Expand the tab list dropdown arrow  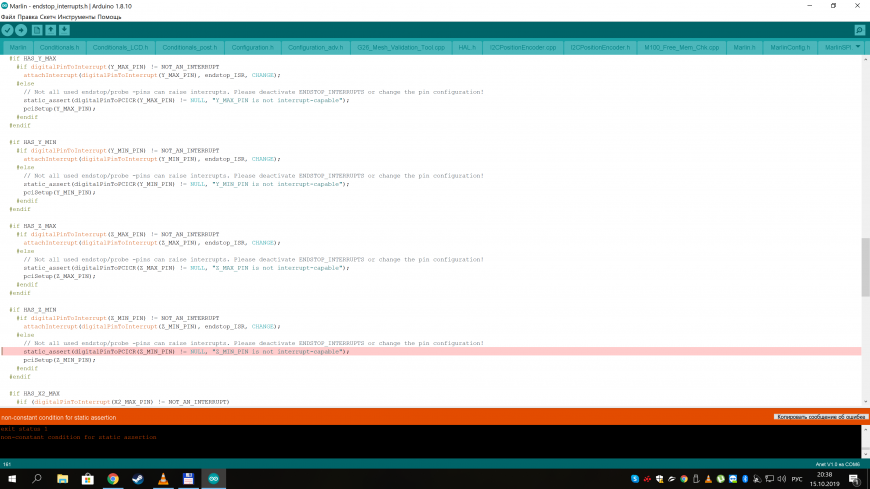[858, 47]
